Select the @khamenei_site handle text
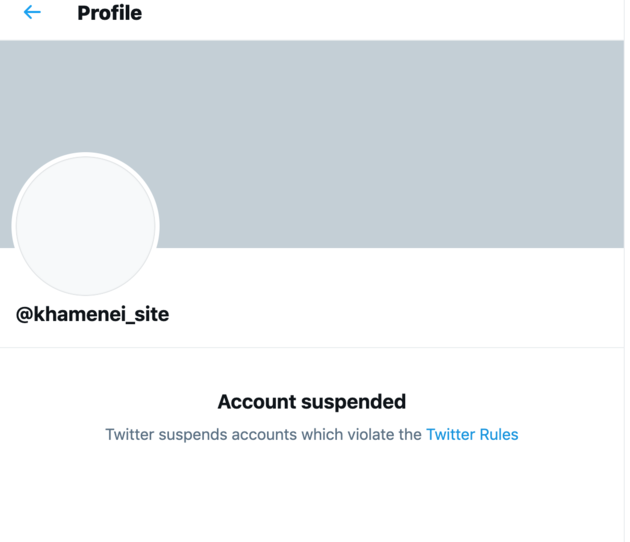Image resolution: width=630 pixels, height=542 pixels. [92, 314]
